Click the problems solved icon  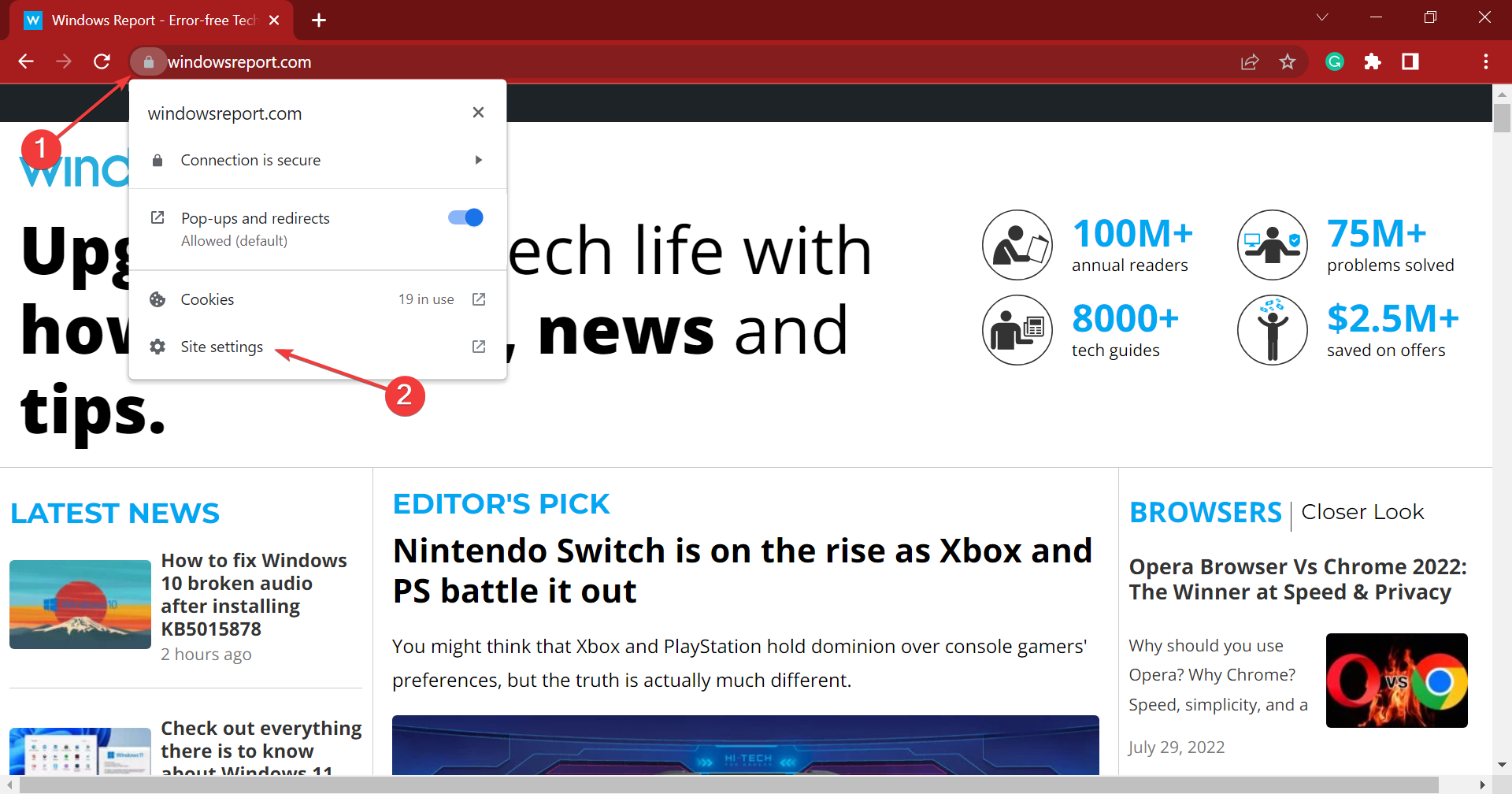[x=1273, y=245]
